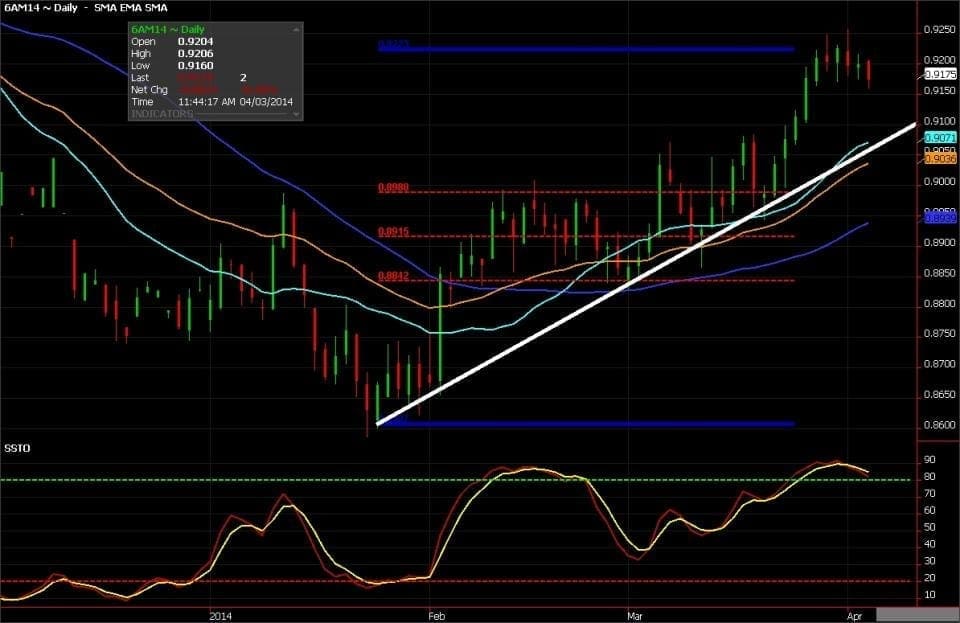The height and width of the screenshot is (623, 960).
Task: Click the Feb marker on time axis
Action: 436,616
